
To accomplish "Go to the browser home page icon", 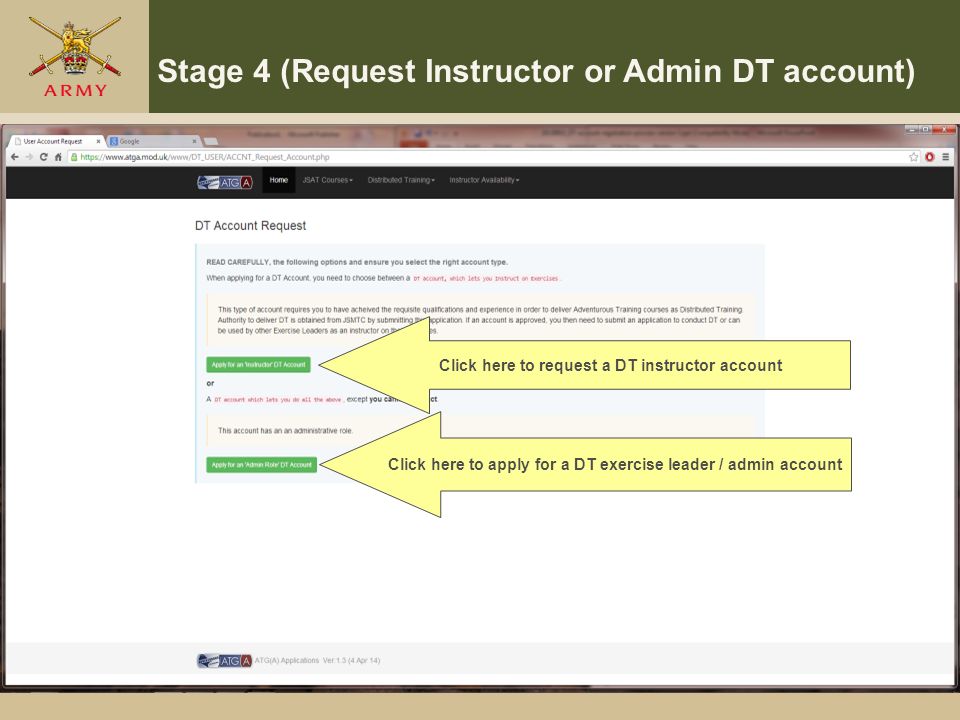I will [x=58, y=157].
